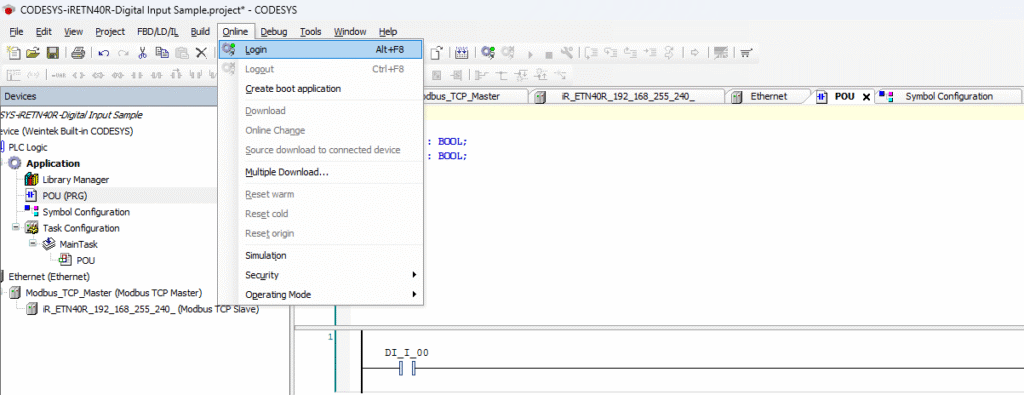Click the Start play icon in toolbar
The height and width of the screenshot is (395, 1024).
tap(530, 54)
